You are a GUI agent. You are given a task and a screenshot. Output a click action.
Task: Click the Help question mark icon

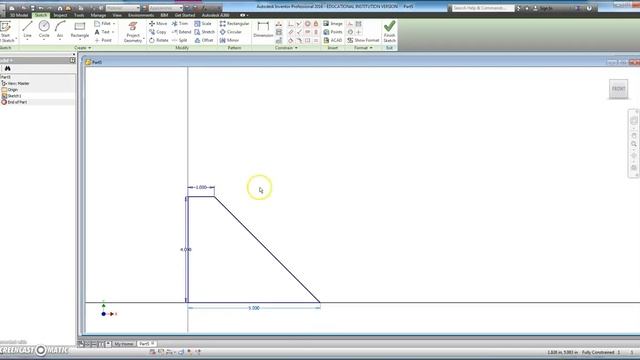(x=589, y=8)
